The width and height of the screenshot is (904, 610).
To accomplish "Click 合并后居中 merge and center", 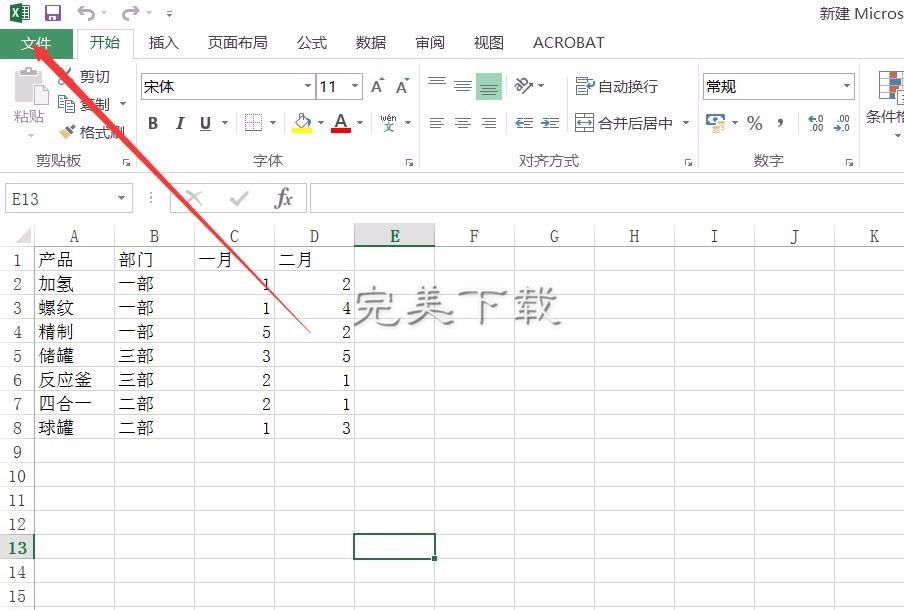I will (624, 123).
